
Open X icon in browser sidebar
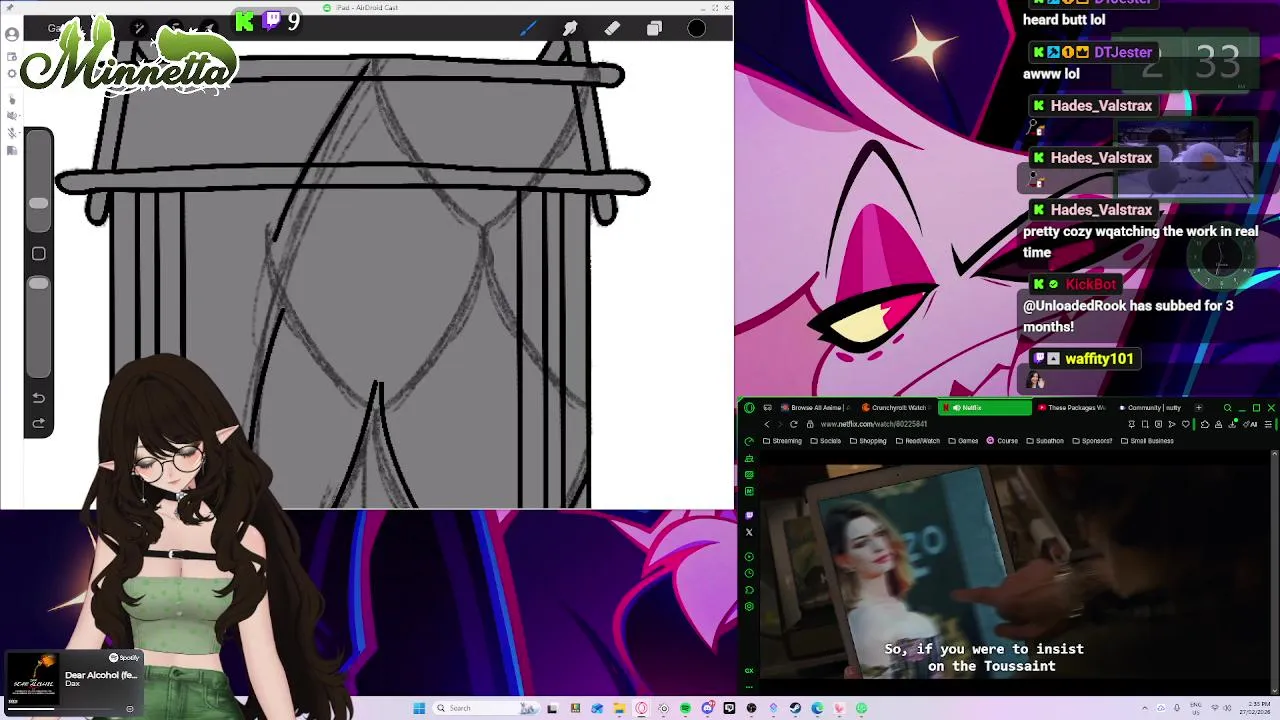pos(749,532)
